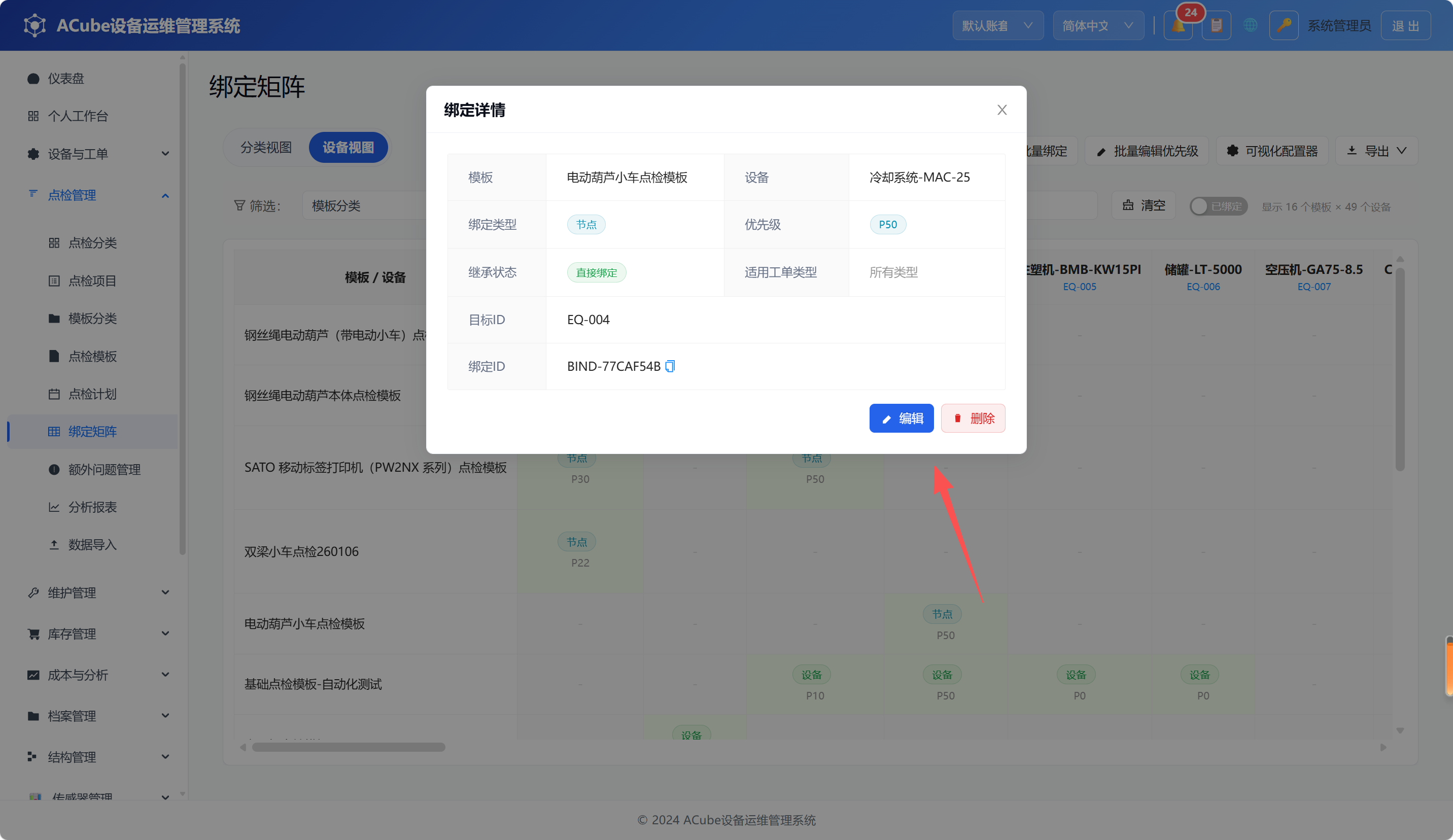The width and height of the screenshot is (1453, 840).
Task: Open notifications bell with badge 24
Action: 1178,25
